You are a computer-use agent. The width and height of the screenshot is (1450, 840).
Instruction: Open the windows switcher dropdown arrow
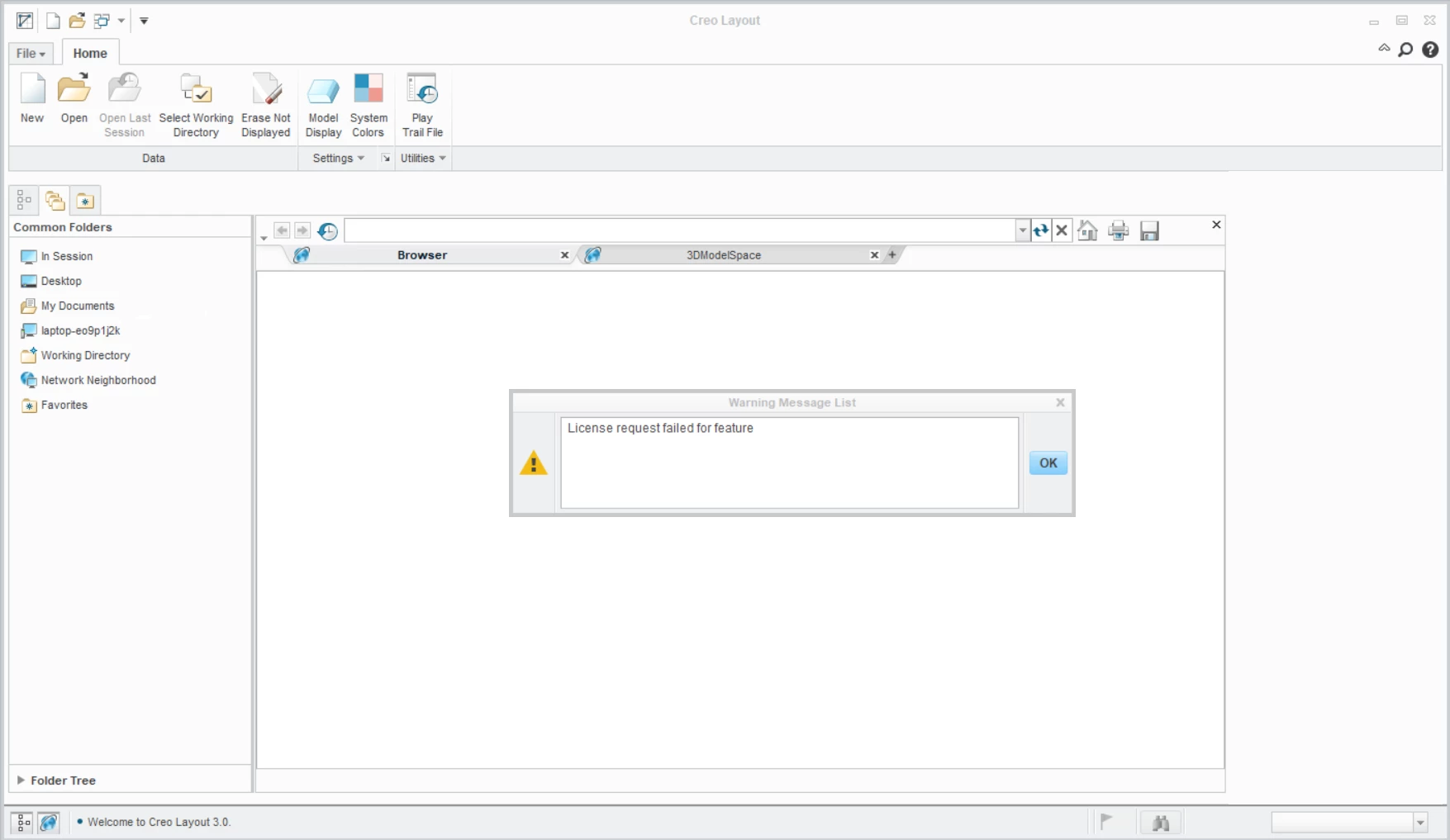pos(121,21)
